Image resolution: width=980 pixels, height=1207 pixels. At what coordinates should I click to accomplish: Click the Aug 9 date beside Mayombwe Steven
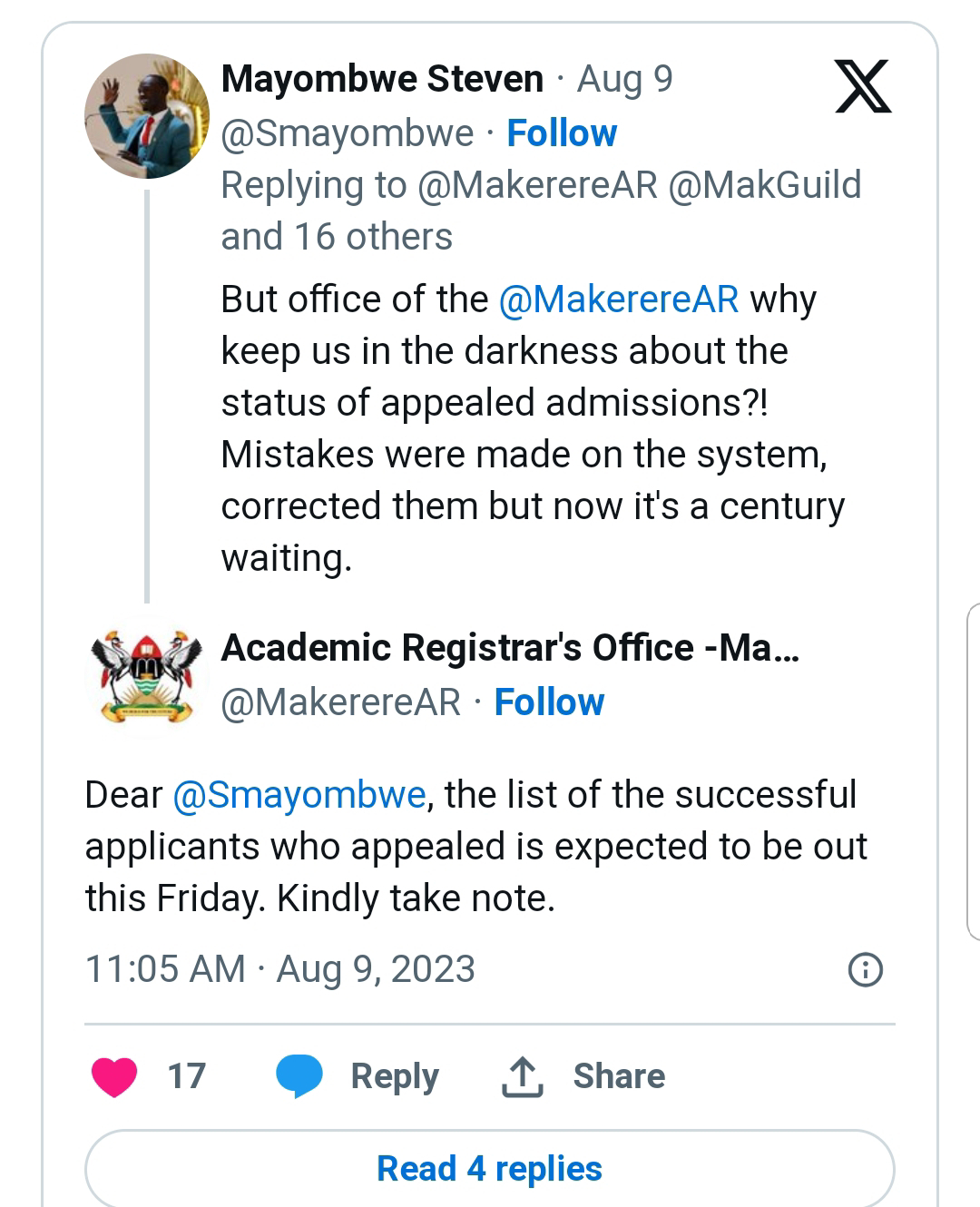pyautogui.click(x=625, y=79)
